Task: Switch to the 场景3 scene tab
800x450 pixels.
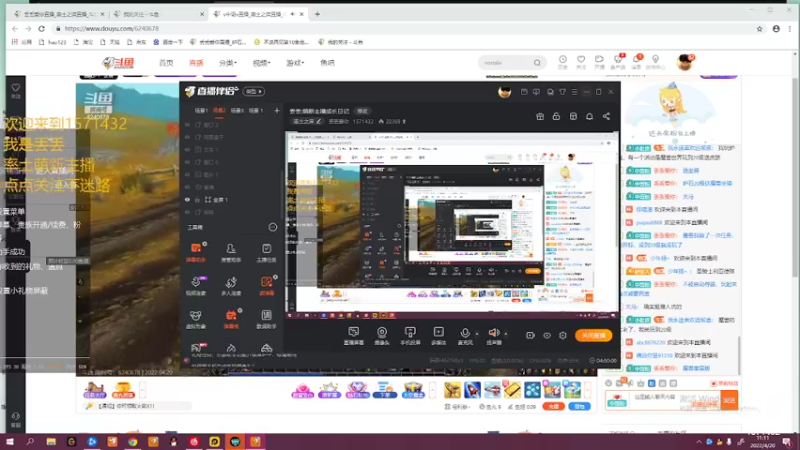Action: [237, 110]
